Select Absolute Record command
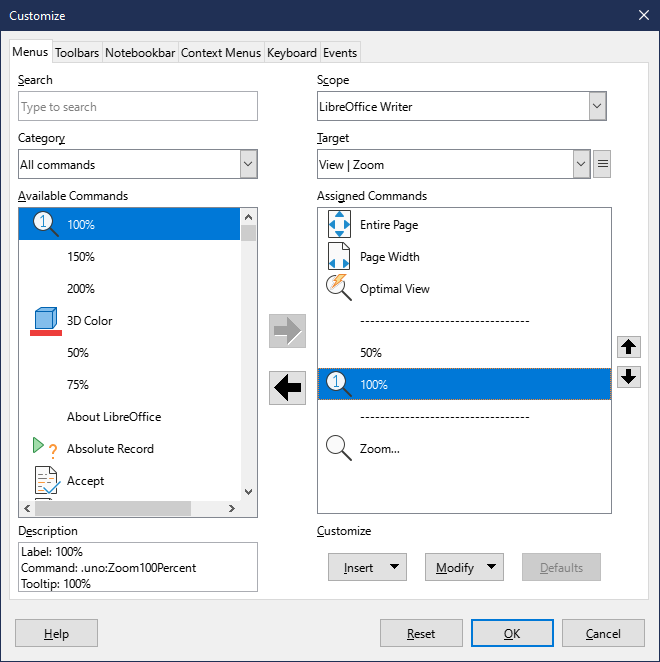660x662 pixels. [129, 448]
